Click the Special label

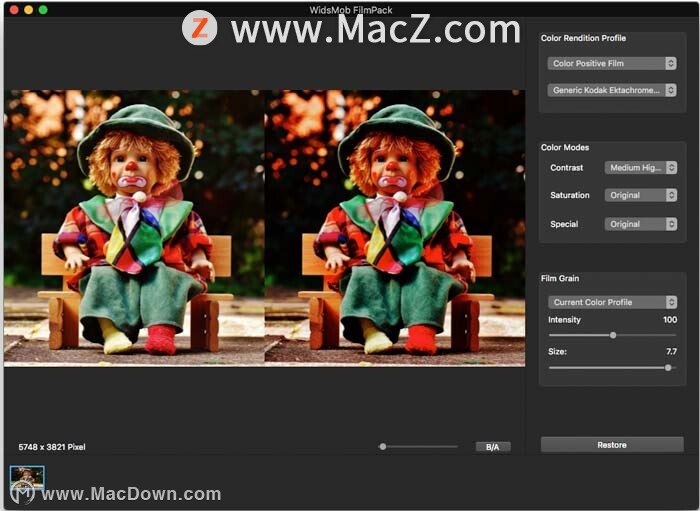564,224
